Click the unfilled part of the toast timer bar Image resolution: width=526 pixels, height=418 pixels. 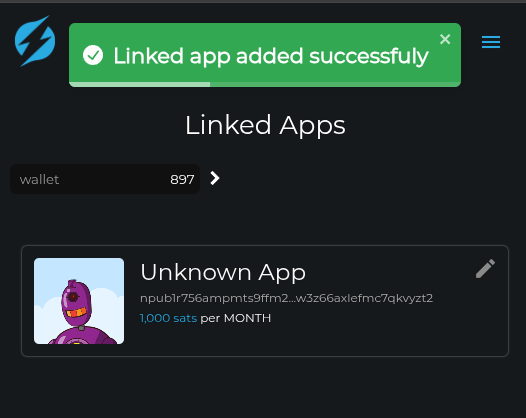click(335, 84)
